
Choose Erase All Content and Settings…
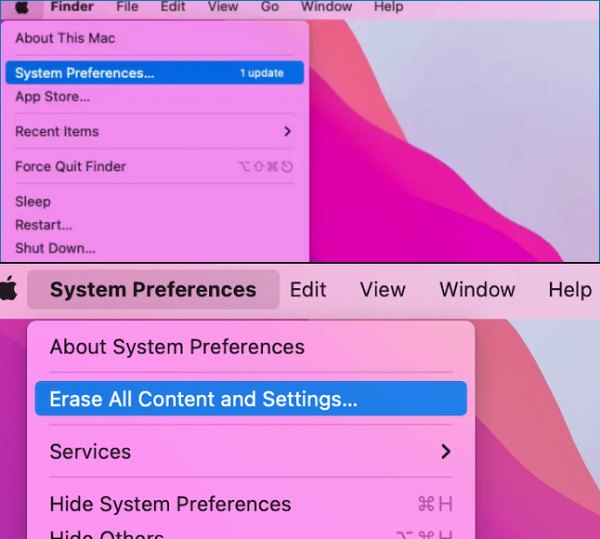(x=204, y=399)
